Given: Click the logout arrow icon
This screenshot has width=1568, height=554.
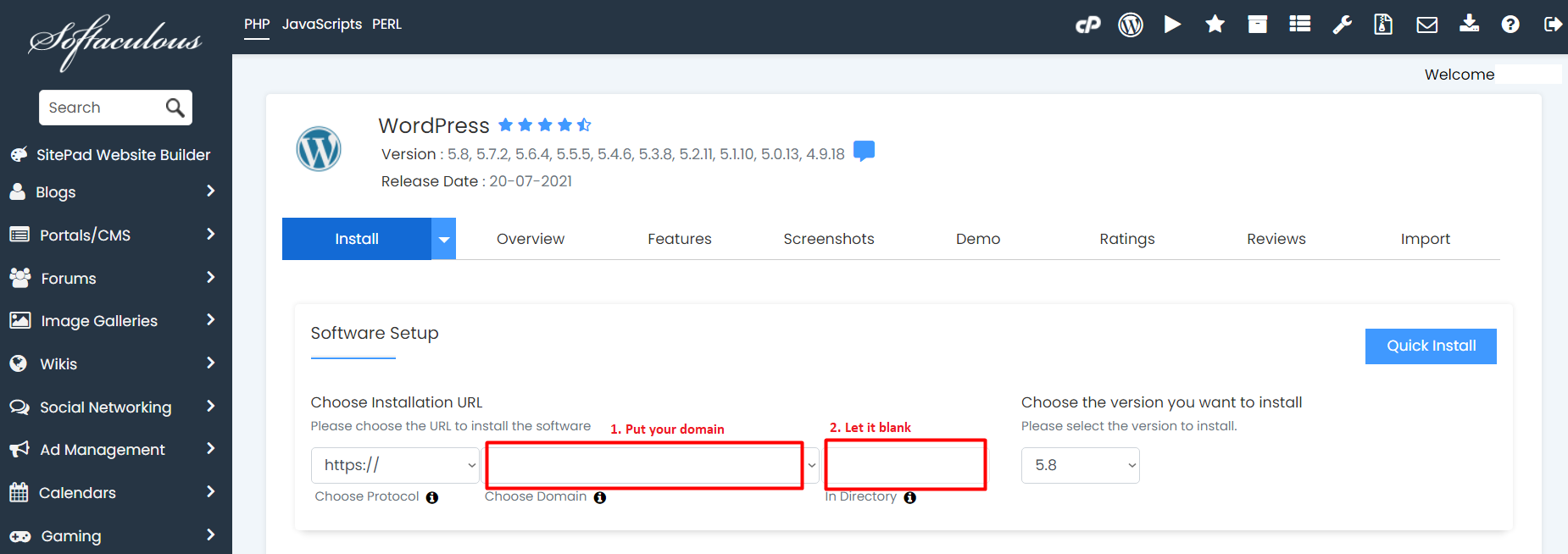Looking at the screenshot, I should click(1553, 25).
